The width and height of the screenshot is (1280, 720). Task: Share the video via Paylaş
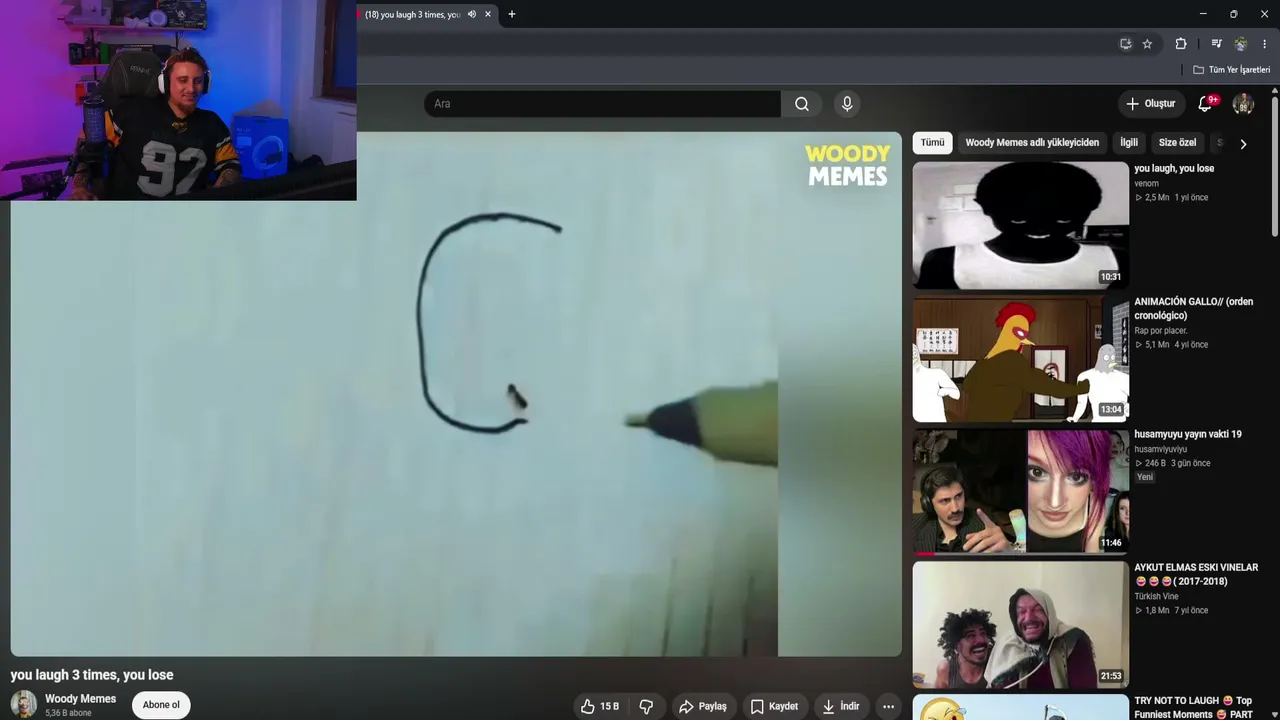[702, 706]
